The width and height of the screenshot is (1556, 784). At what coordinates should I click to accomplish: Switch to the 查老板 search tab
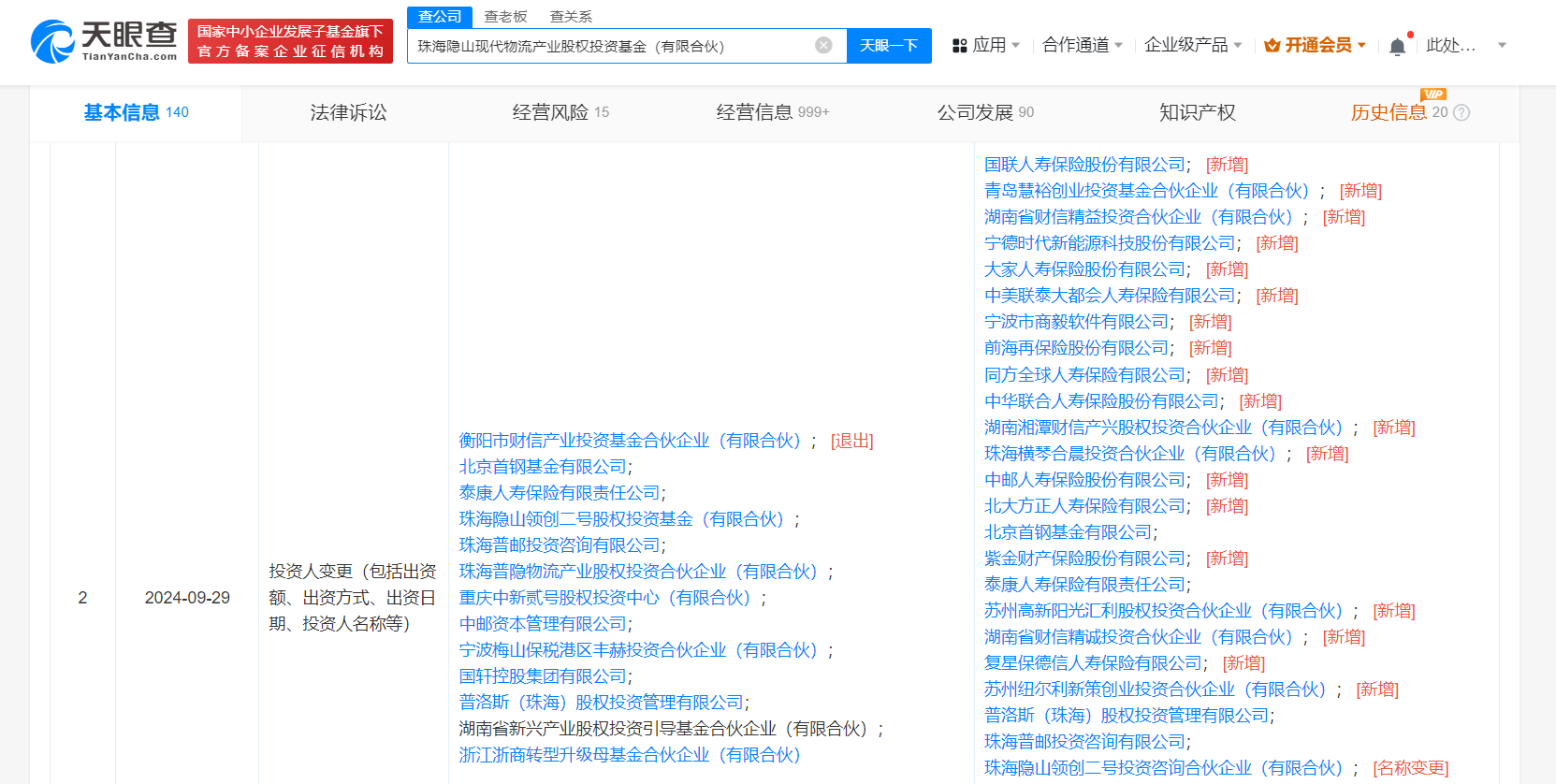(505, 16)
